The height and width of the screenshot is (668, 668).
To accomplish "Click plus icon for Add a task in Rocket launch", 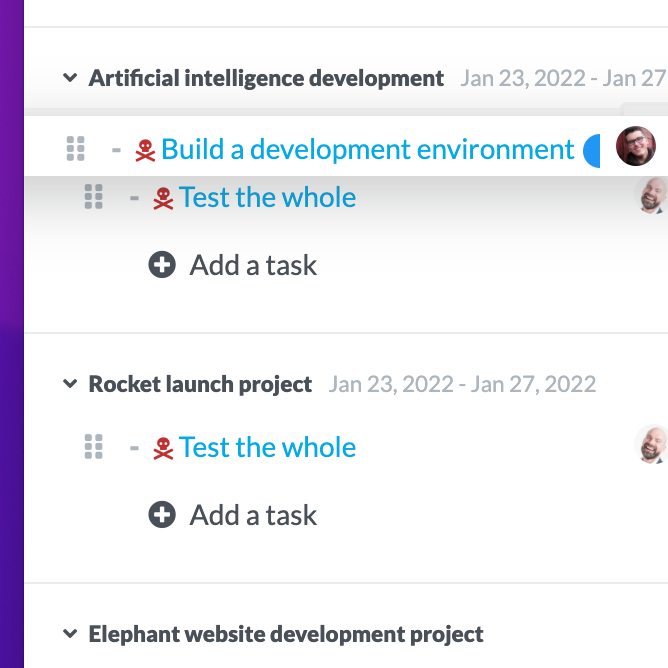I will click(162, 515).
